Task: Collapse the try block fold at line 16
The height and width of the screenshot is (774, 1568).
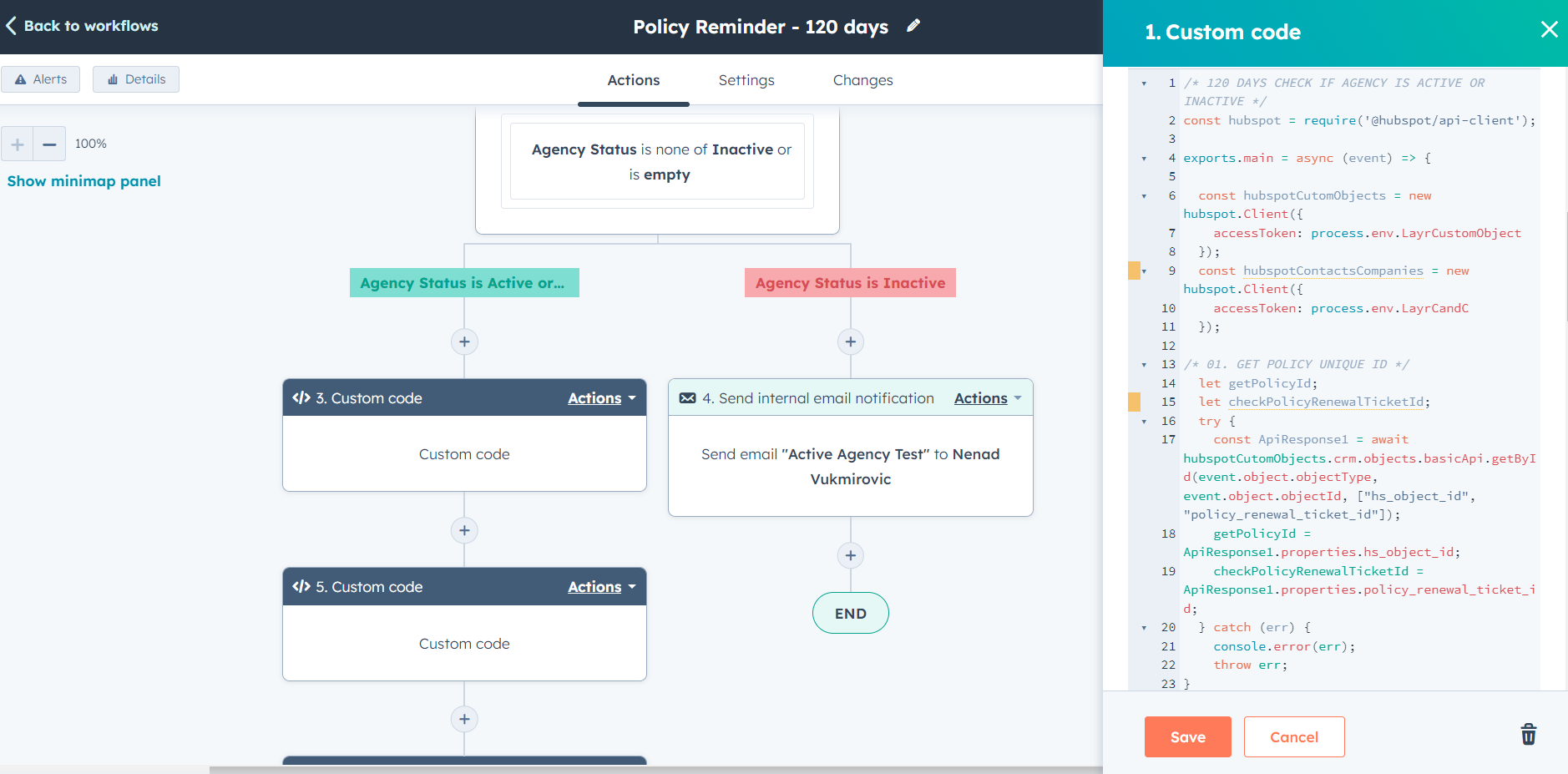Action: (1144, 422)
